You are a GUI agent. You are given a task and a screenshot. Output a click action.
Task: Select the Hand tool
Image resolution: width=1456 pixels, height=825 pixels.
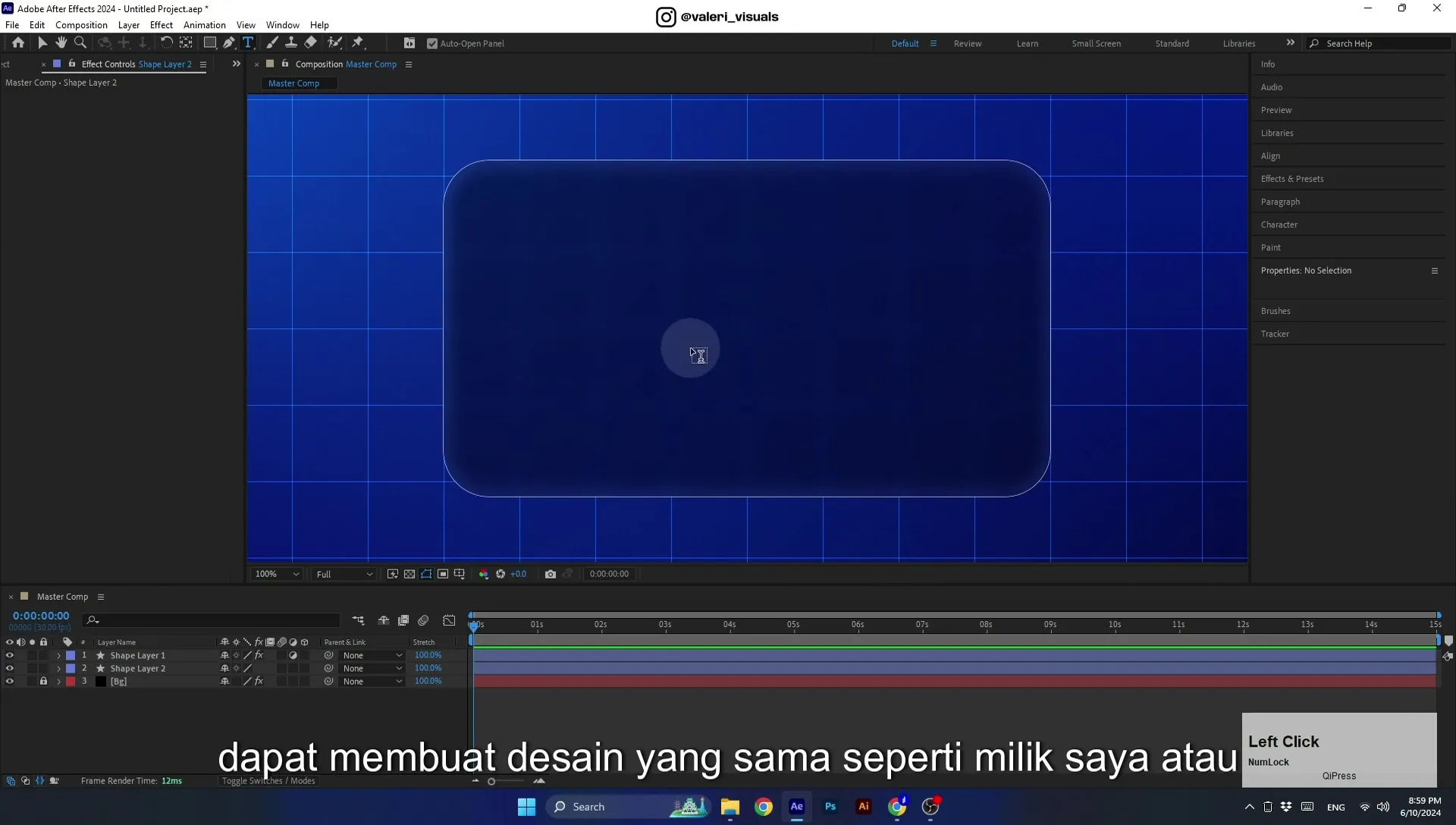(61, 42)
